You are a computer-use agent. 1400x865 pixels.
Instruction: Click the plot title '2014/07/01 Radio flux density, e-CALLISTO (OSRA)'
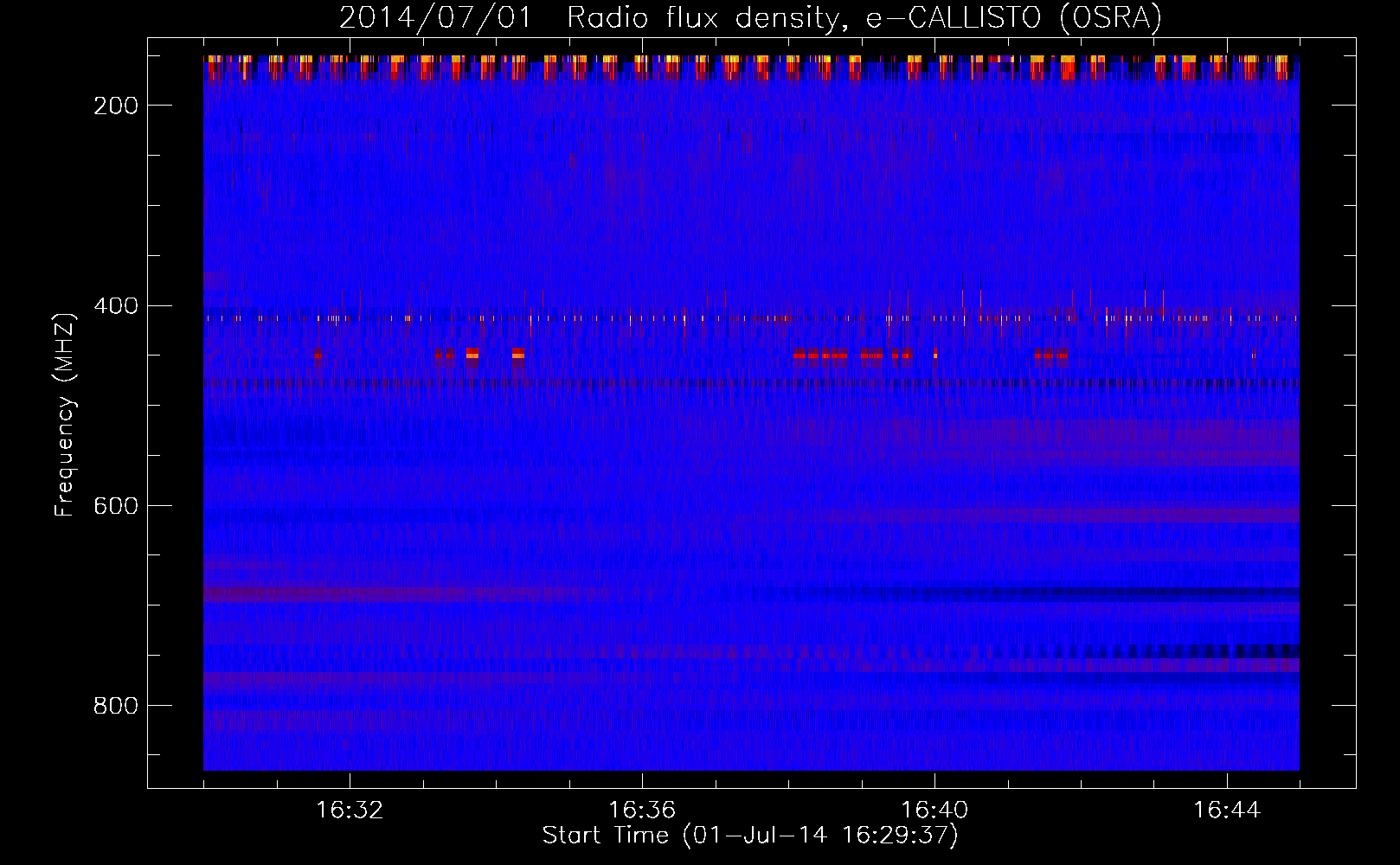pos(750,18)
